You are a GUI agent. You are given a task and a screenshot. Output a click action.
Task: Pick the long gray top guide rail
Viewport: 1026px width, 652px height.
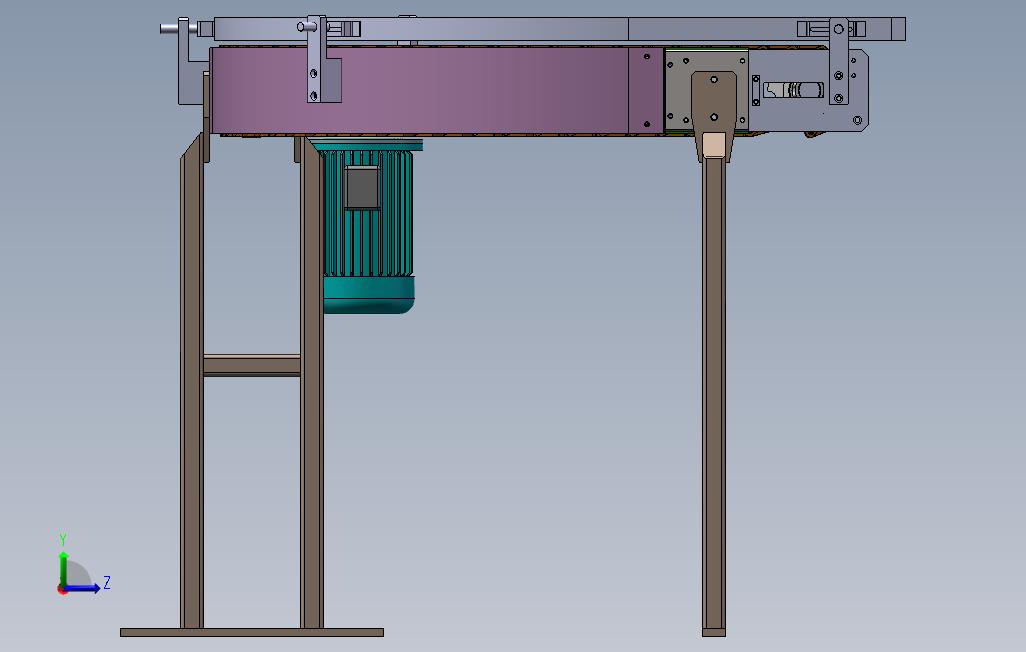point(560,29)
